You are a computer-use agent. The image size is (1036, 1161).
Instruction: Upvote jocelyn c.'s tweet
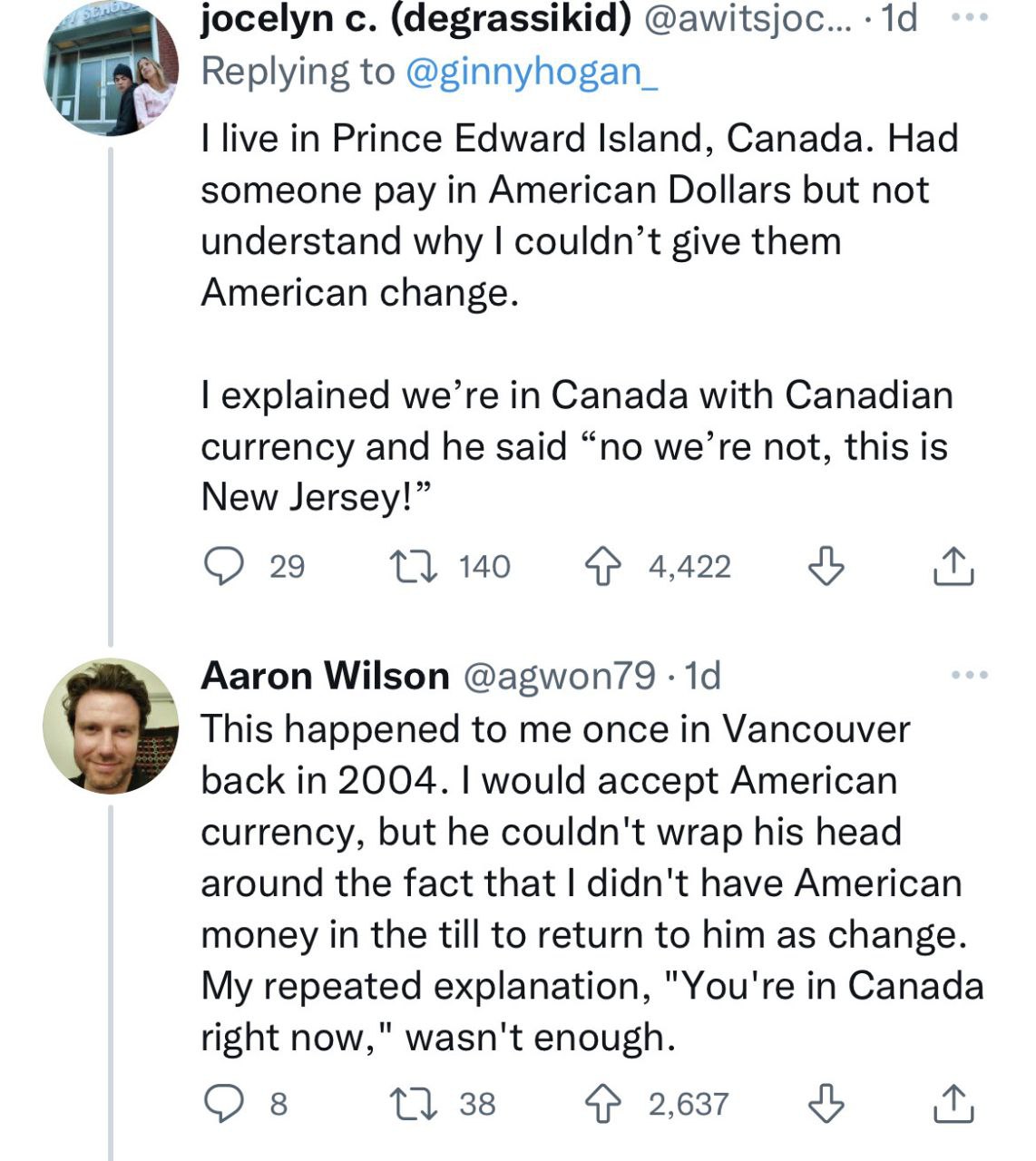601,567
